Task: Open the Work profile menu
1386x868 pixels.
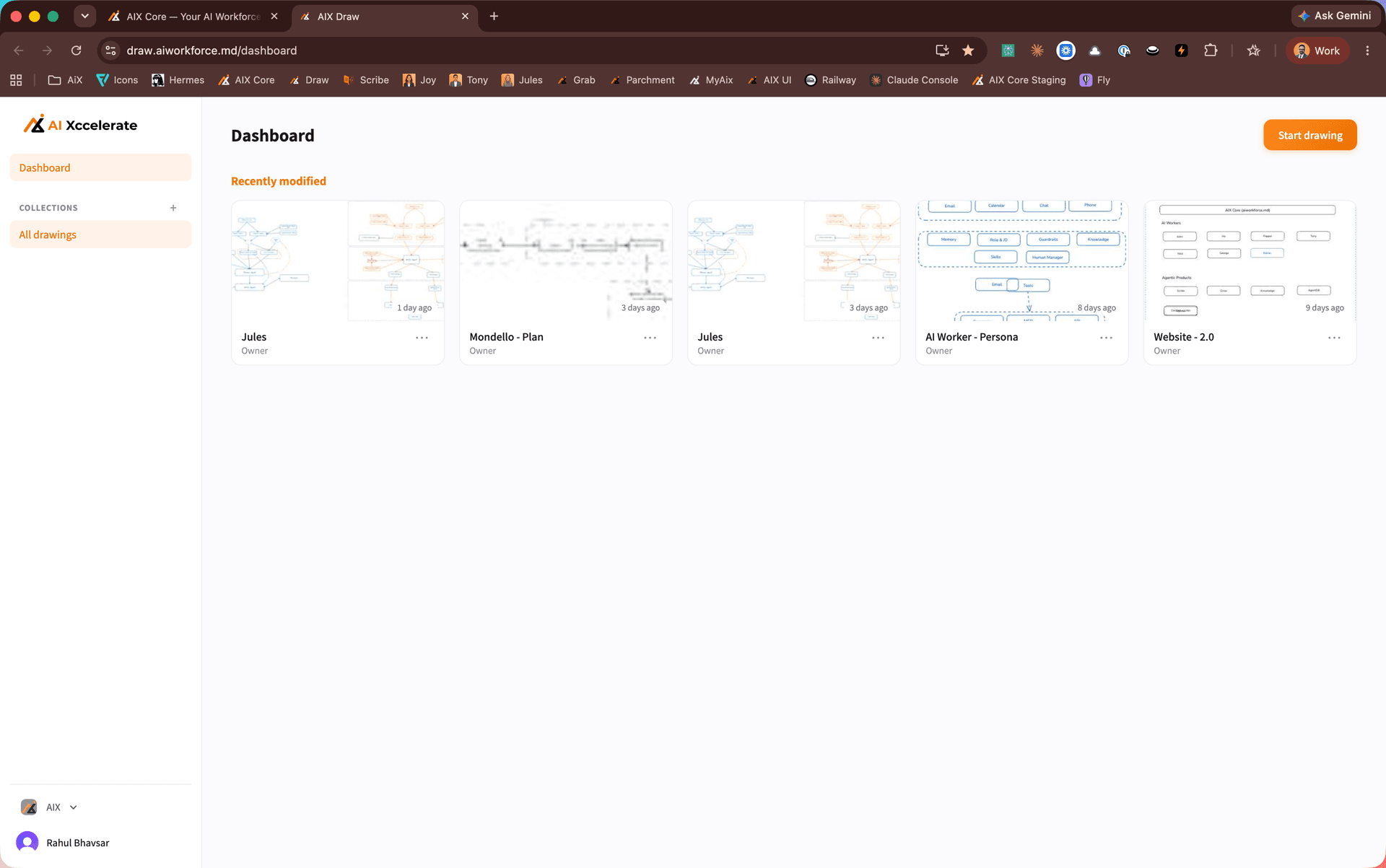Action: (x=1317, y=51)
